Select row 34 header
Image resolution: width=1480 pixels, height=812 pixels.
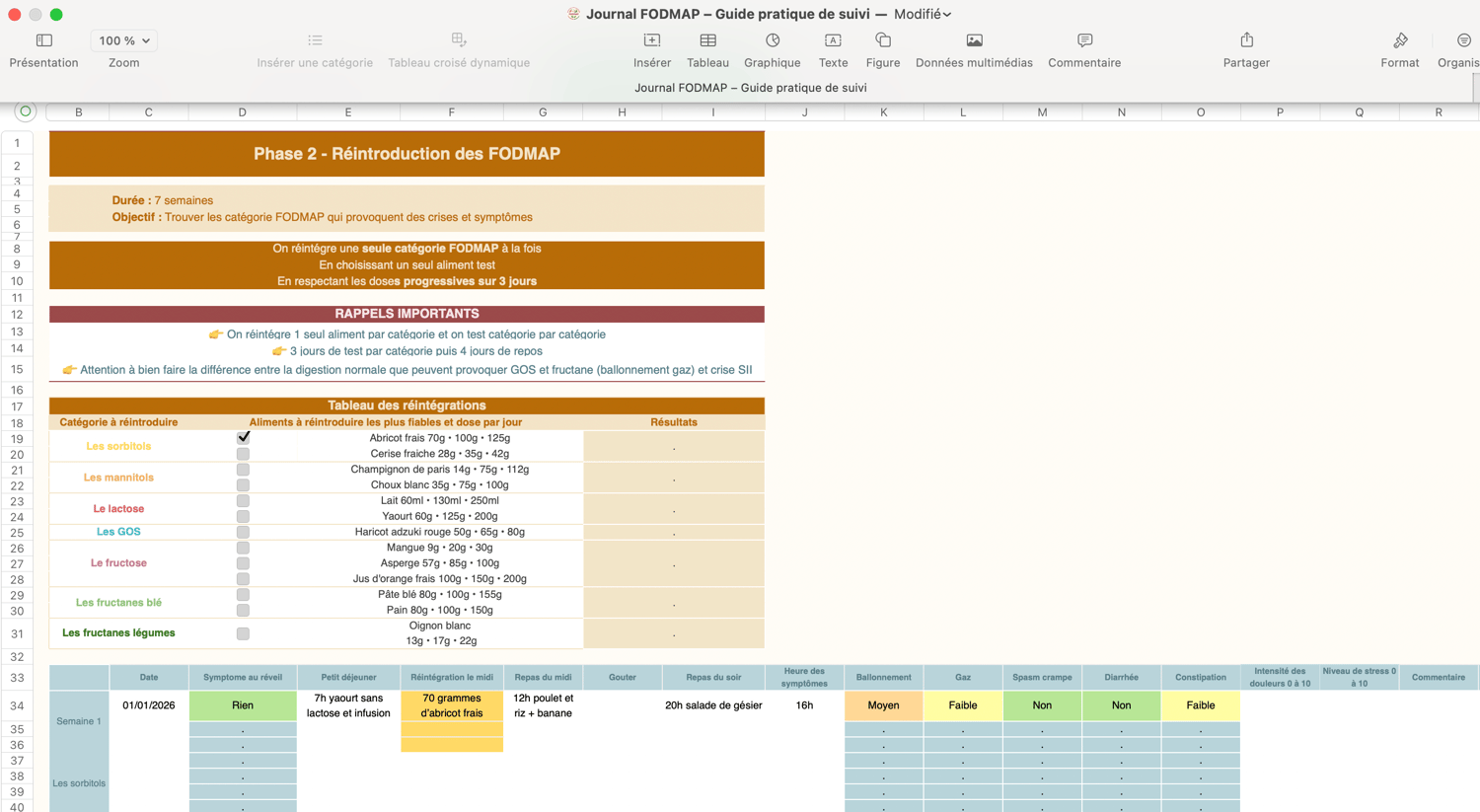point(17,705)
